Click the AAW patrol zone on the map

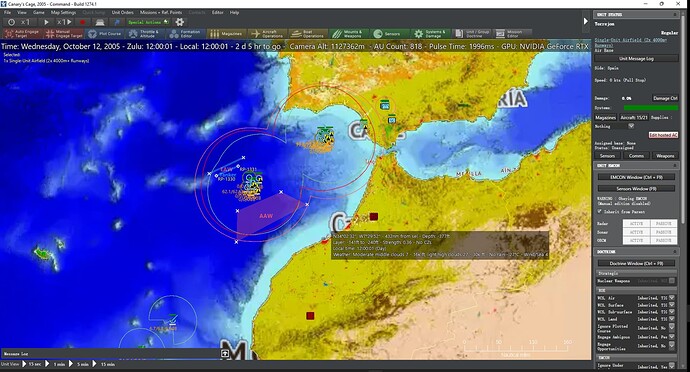click(x=266, y=216)
